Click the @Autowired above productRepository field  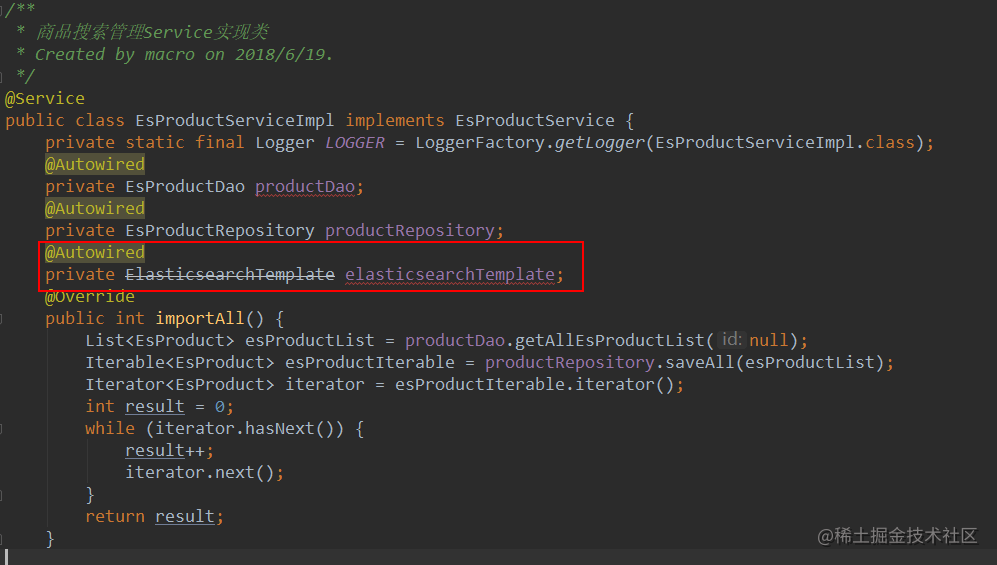[x=95, y=208]
